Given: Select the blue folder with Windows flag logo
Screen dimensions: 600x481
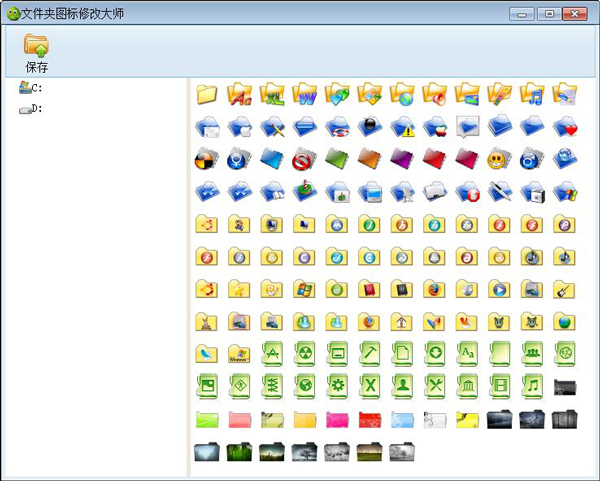Looking at the screenshot, I should click(565, 191).
